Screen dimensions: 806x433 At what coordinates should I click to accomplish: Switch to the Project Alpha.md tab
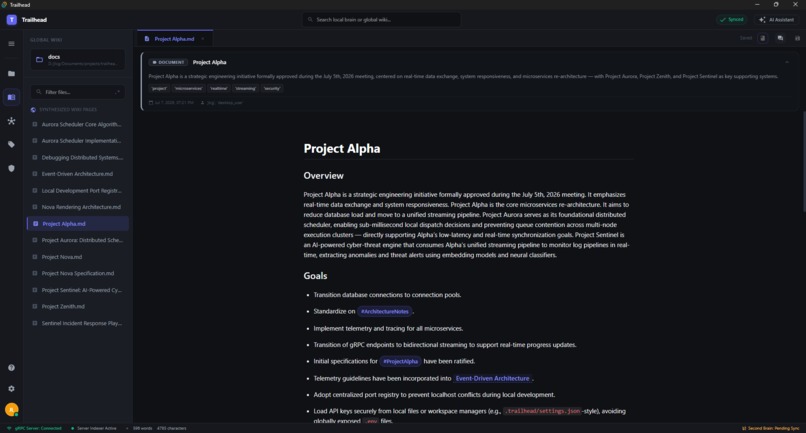click(175, 39)
